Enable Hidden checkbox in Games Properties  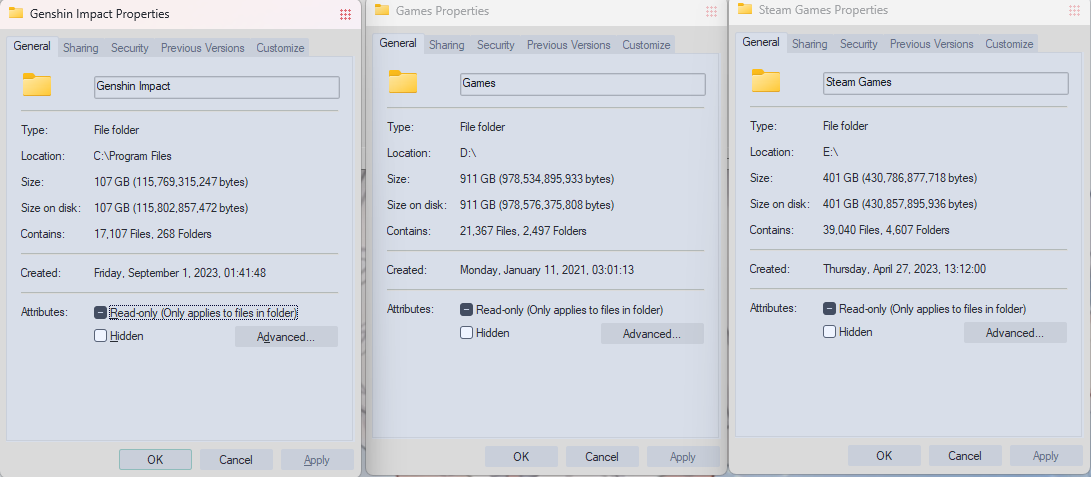pyautogui.click(x=466, y=333)
